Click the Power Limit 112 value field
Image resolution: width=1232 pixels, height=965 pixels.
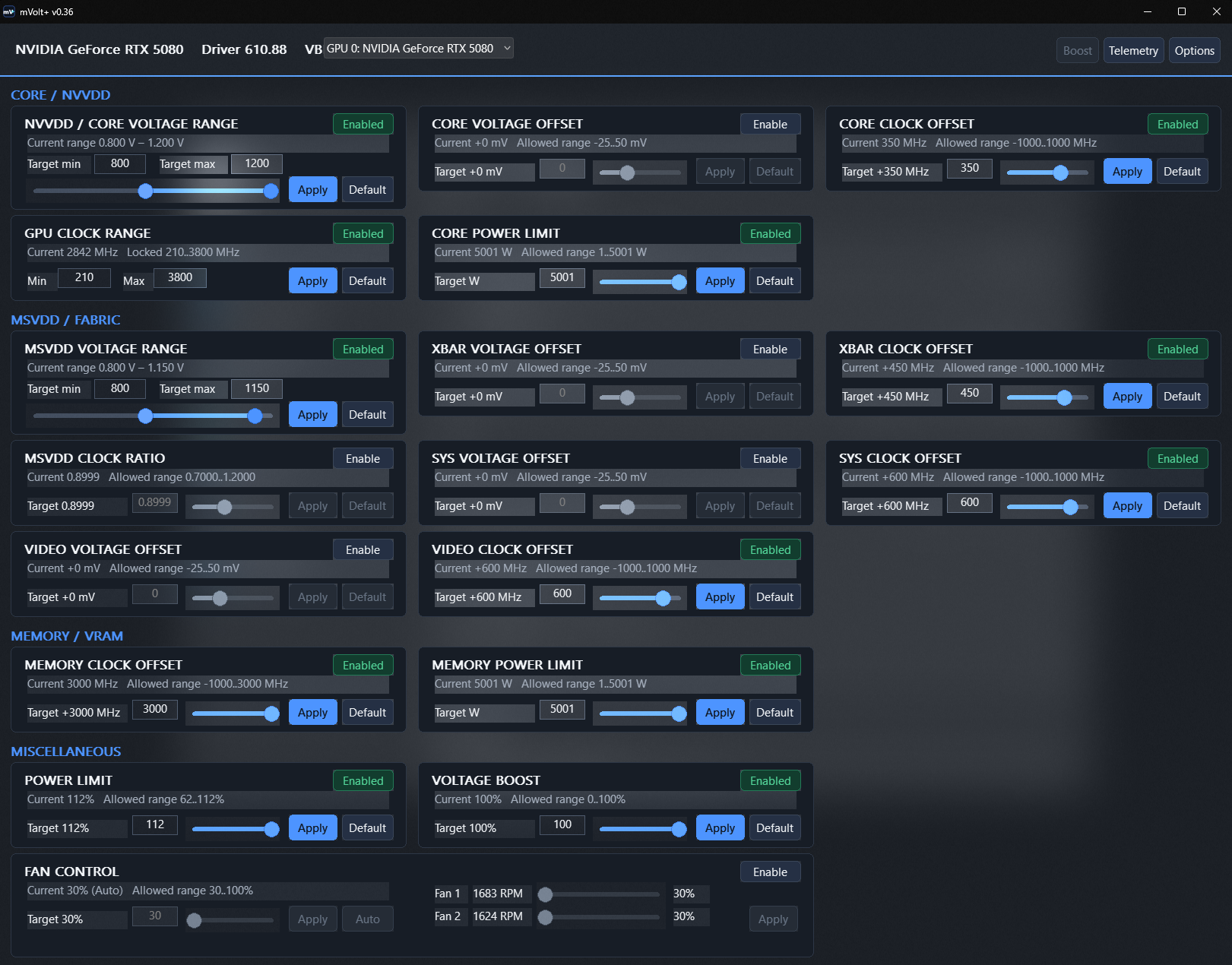click(155, 824)
